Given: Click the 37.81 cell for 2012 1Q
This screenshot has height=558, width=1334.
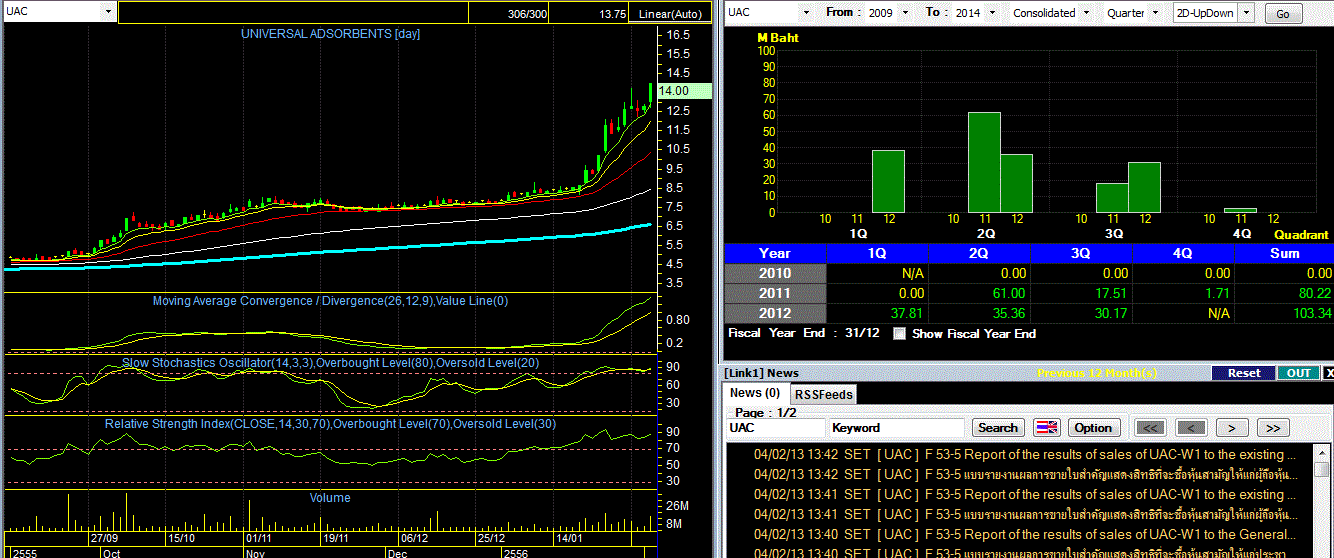Looking at the screenshot, I should [x=876, y=313].
